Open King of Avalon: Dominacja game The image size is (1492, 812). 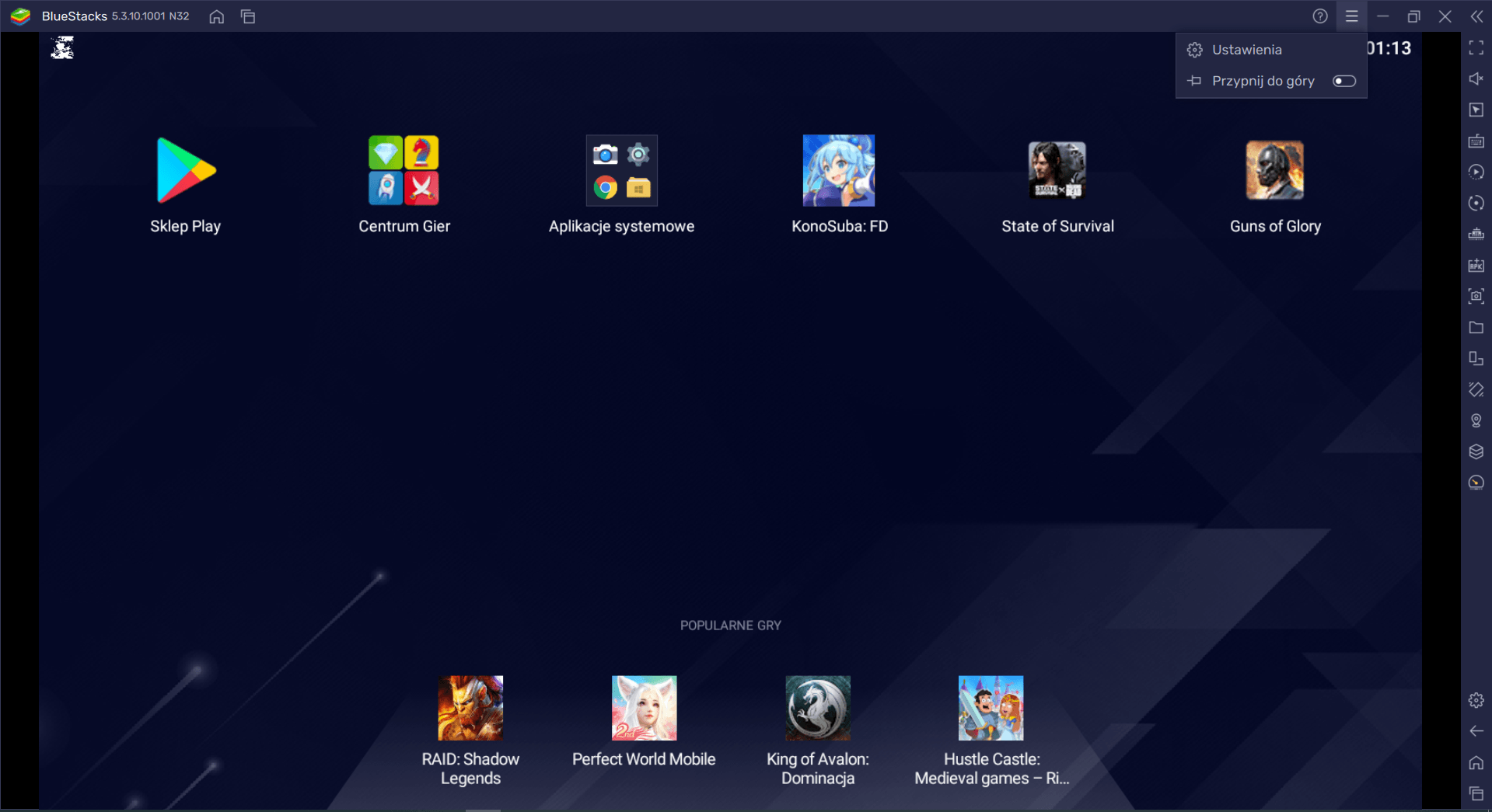818,708
